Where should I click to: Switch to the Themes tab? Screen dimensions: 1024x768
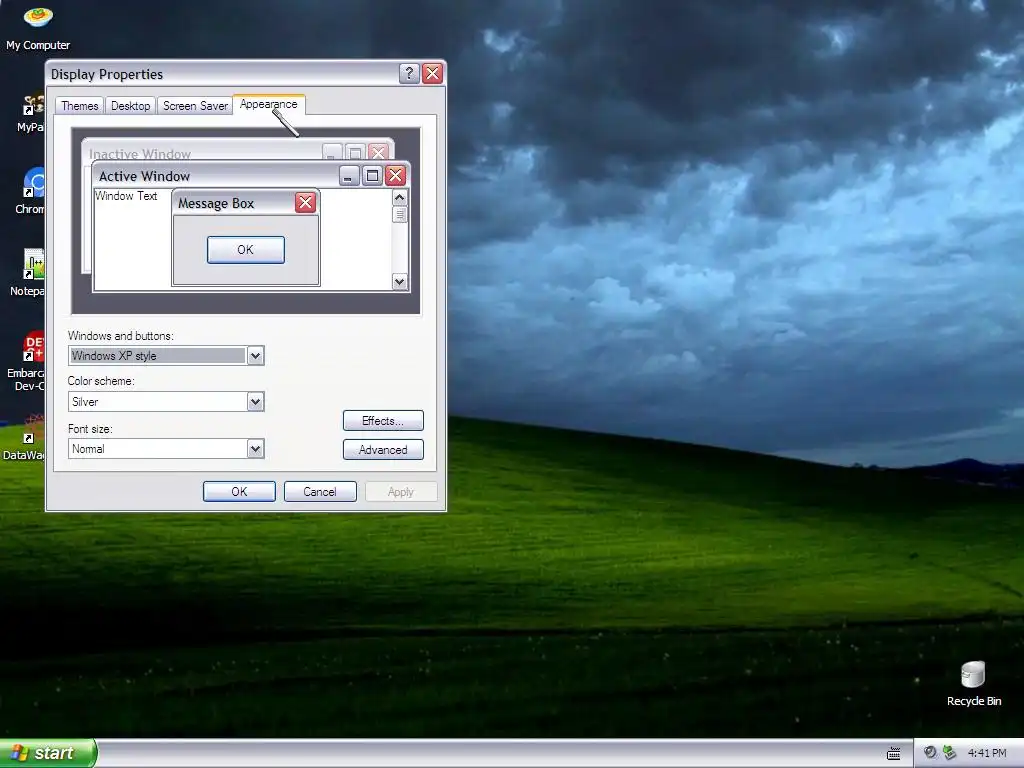click(x=80, y=106)
